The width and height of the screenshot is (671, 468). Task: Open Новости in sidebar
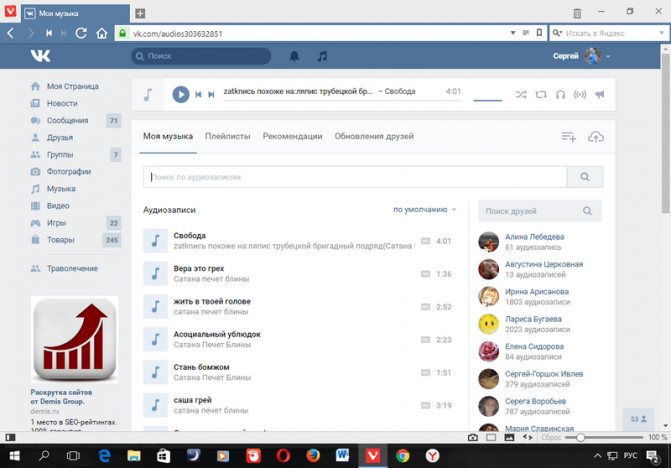pos(62,104)
